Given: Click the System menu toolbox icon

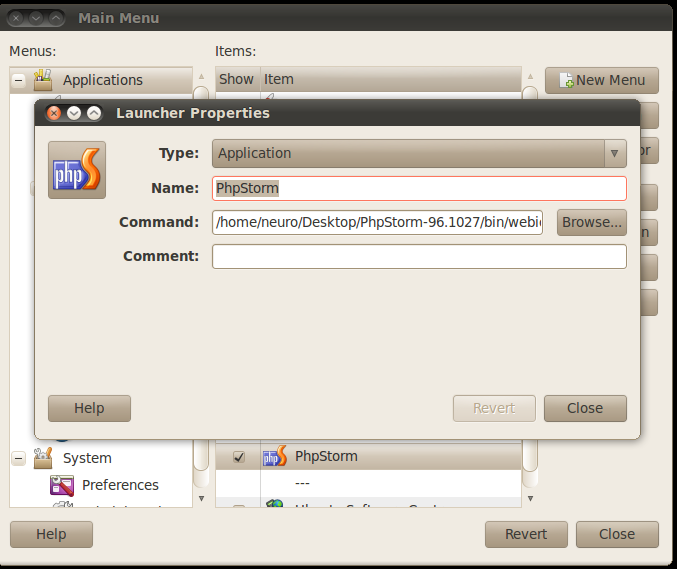Looking at the screenshot, I should pyautogui.click(x=43, y=458).
